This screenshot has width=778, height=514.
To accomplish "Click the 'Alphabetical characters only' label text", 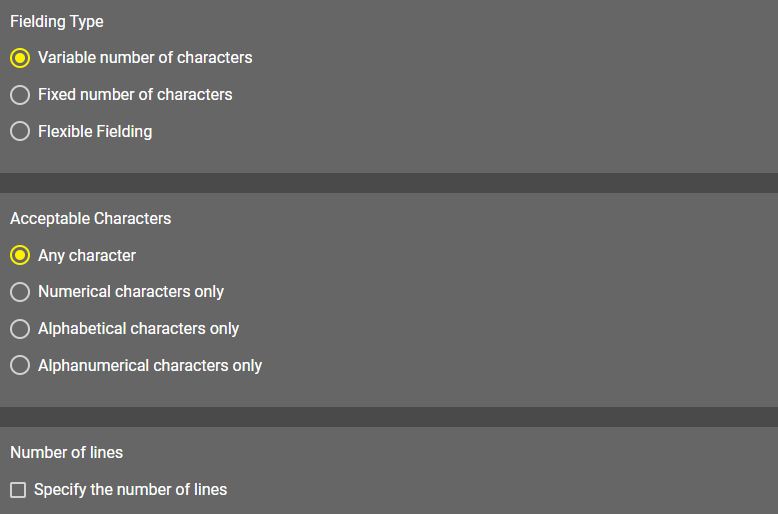I will (138, 329).
